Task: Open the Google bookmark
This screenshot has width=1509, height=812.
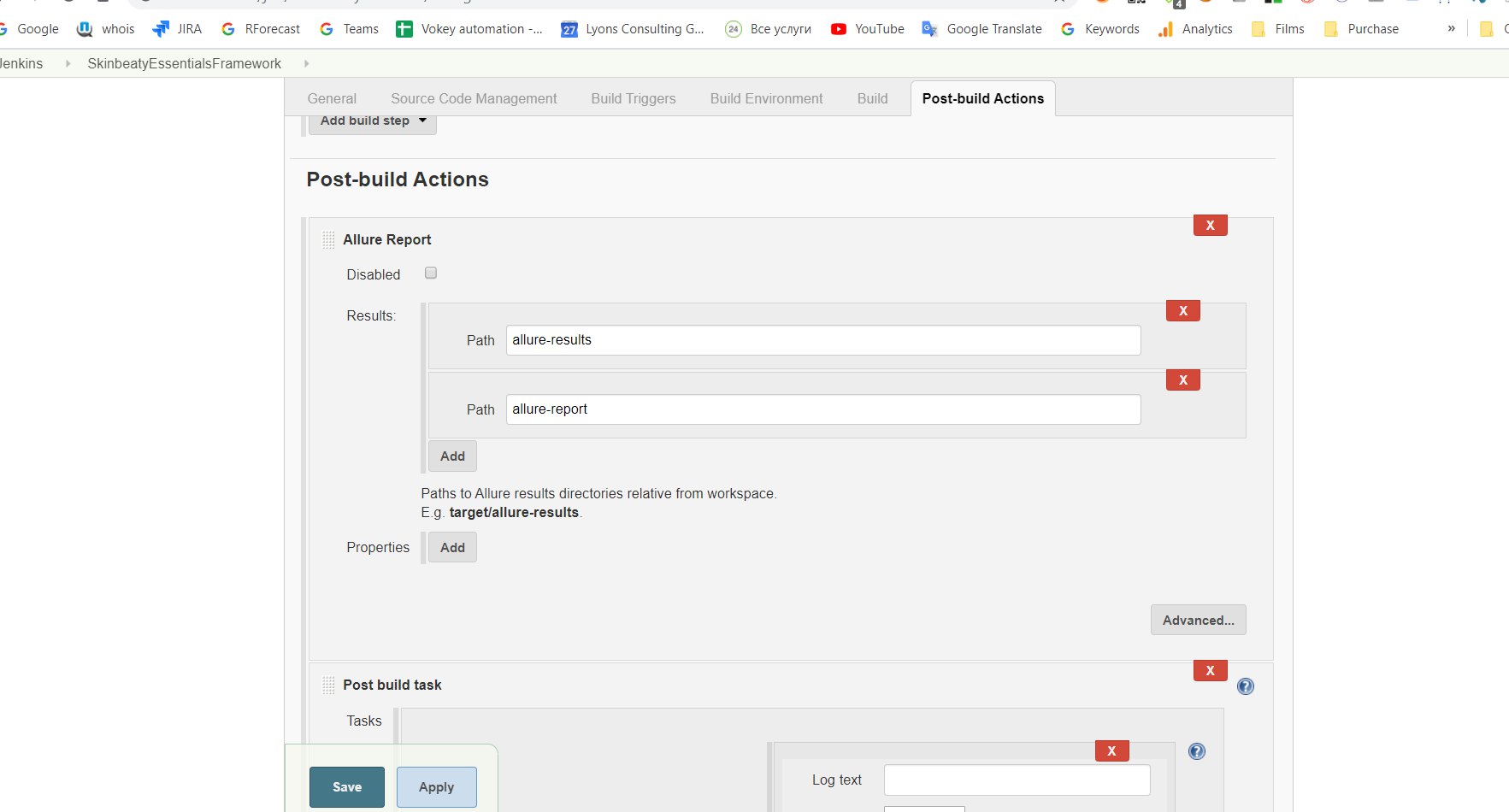Action: [30, 29]
